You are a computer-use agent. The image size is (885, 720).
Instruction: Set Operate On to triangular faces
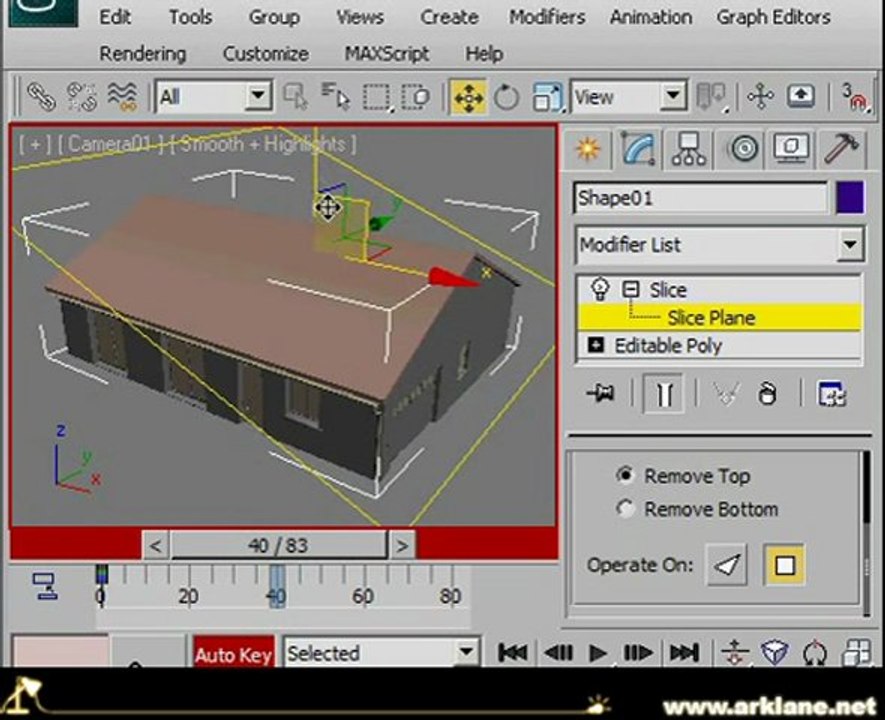click(x=726, y=565)
